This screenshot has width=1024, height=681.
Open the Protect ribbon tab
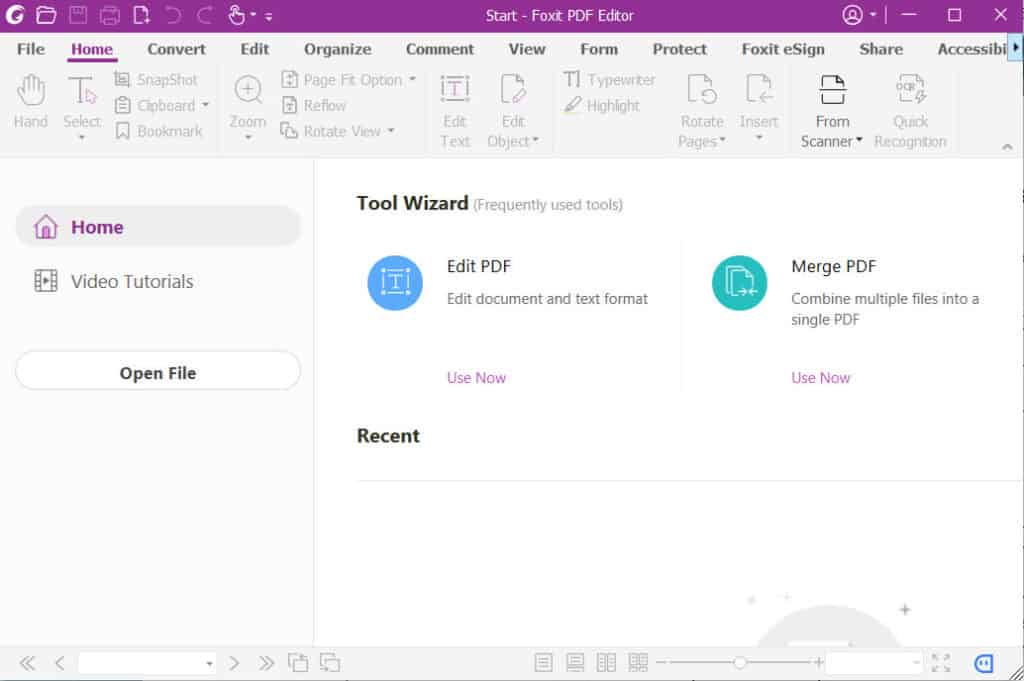click(x=679, y=49)
